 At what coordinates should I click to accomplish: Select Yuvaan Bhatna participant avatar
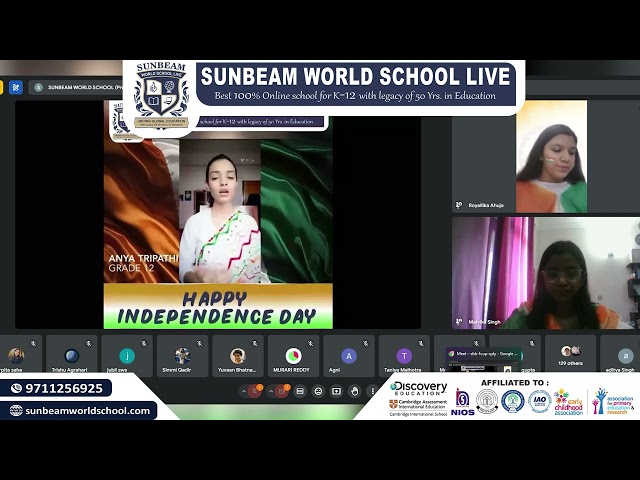point(238,356)
